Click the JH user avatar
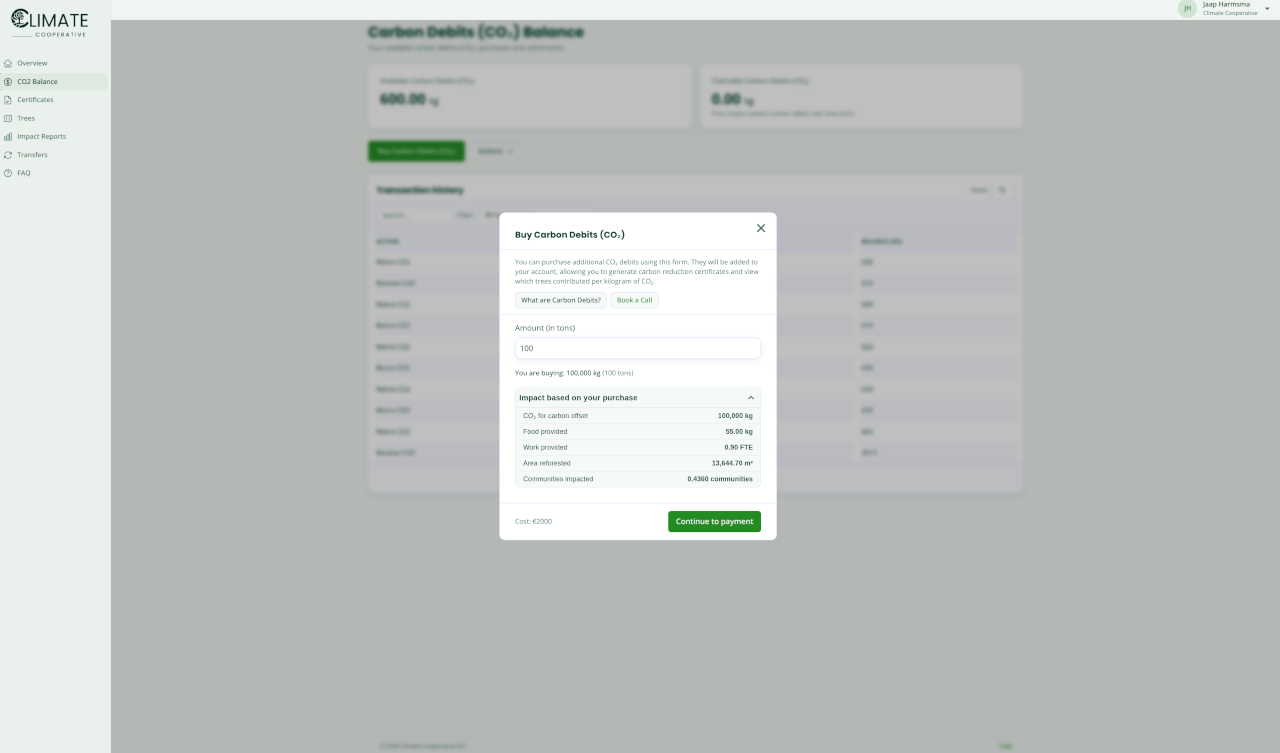The height and width of the screenshot is (753, 1280). 1187,9
